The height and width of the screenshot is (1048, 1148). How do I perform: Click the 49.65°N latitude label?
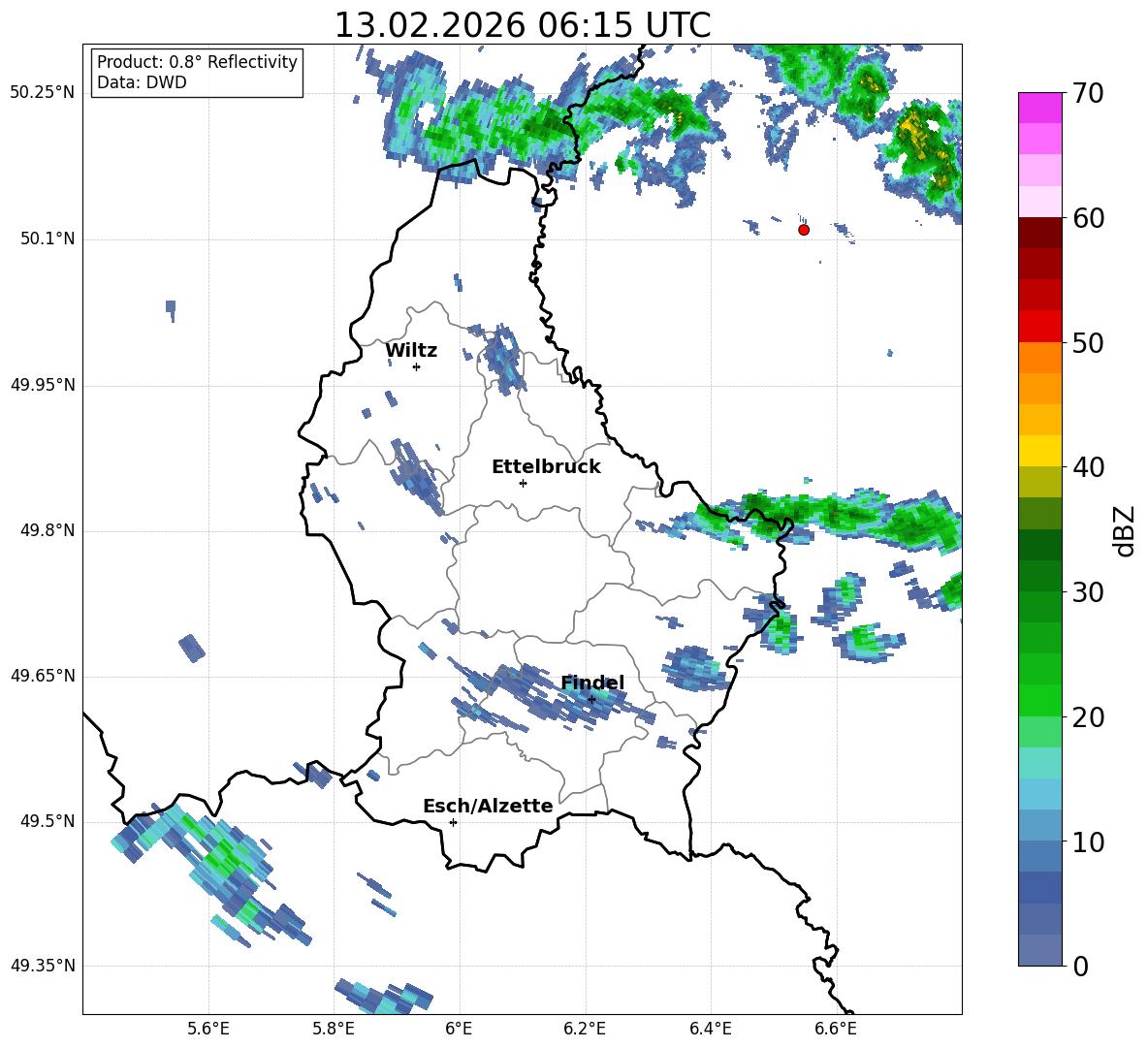pyautogui.click(x=43, y=676)
